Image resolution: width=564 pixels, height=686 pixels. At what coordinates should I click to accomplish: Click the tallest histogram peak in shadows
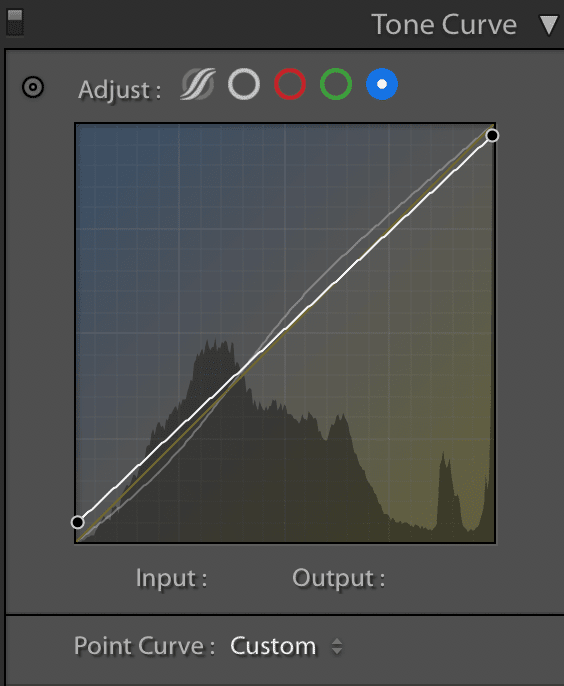(215, 349)
